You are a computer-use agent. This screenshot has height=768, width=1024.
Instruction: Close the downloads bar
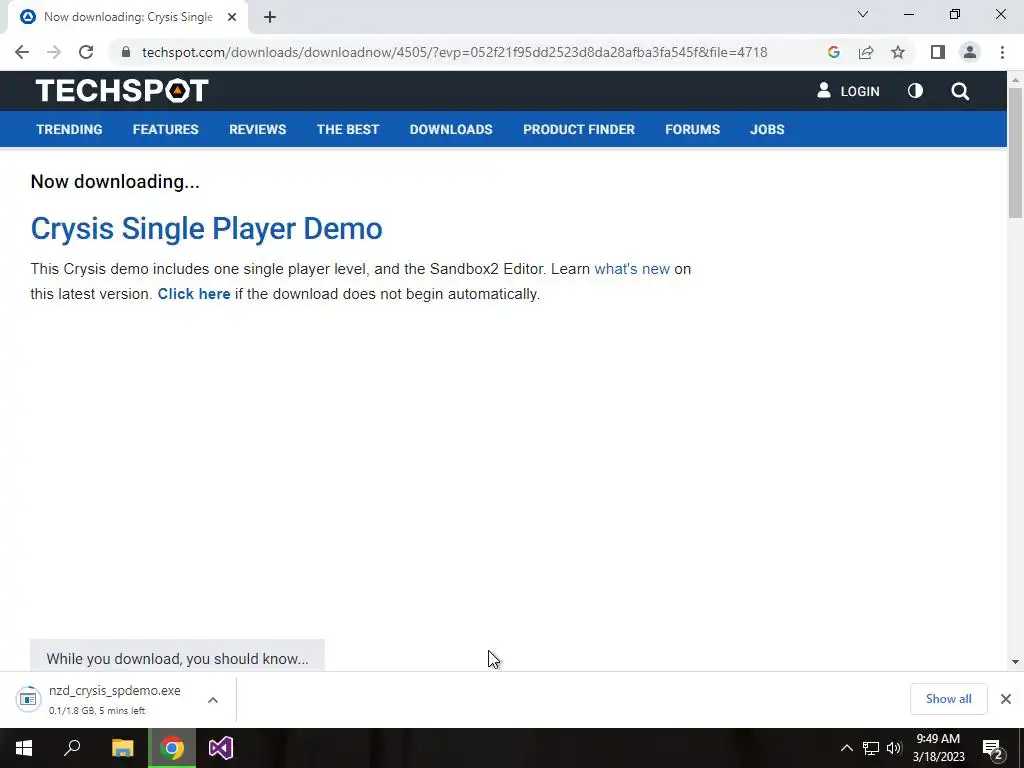[x=1006, y=699]
